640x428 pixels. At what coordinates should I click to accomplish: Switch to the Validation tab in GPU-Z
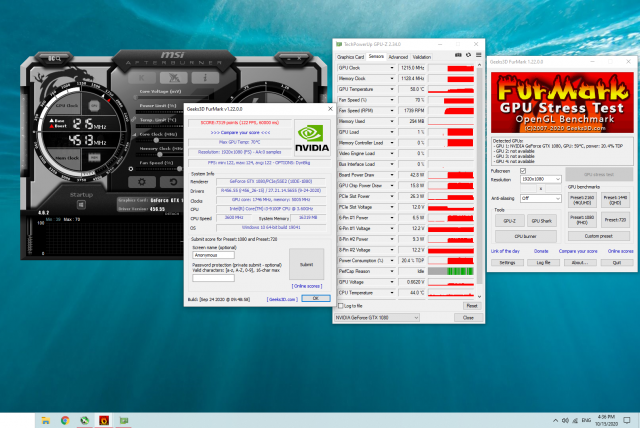(x=422, y=57)
